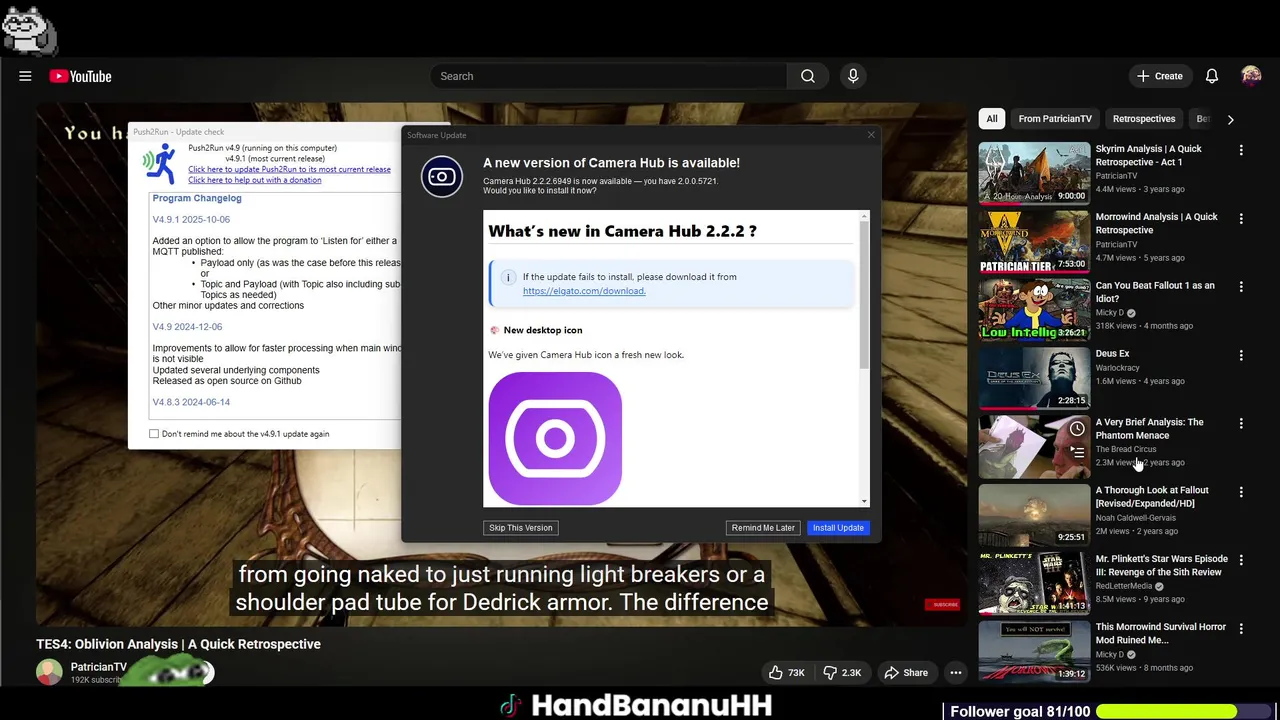Open more actions ellipsis below video

(956, 673)
